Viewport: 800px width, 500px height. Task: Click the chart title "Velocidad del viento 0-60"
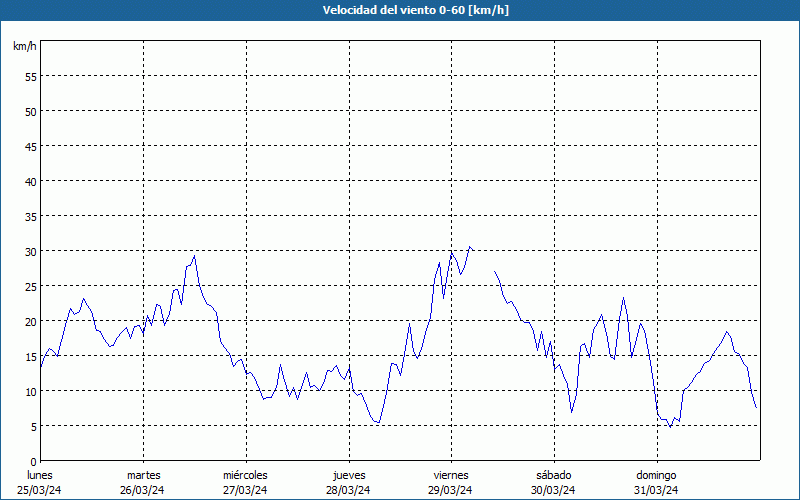[x=400, y=10]
